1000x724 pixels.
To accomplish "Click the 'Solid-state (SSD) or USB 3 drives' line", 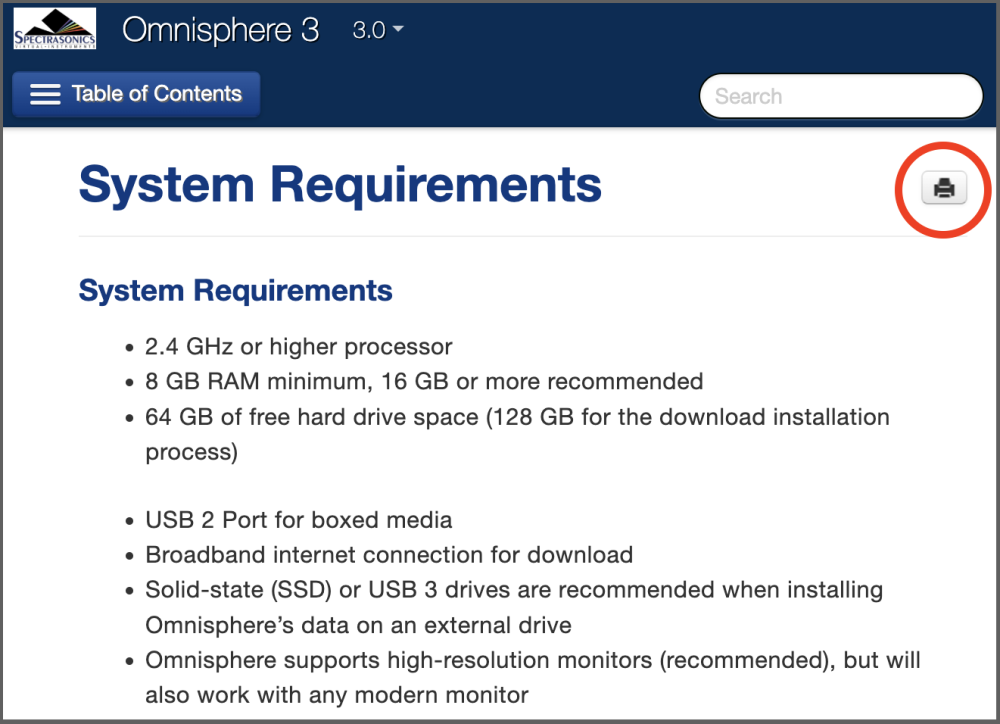I will (514, 607).
